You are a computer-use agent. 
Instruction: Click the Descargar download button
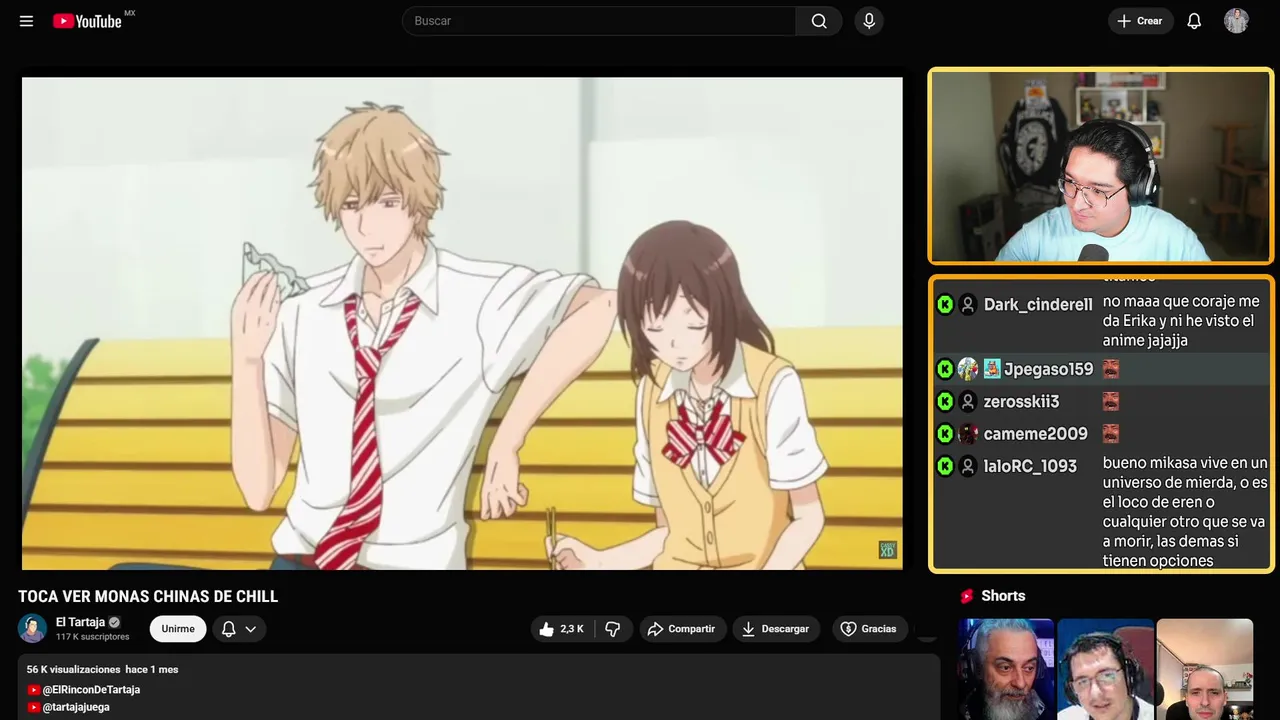776,629
